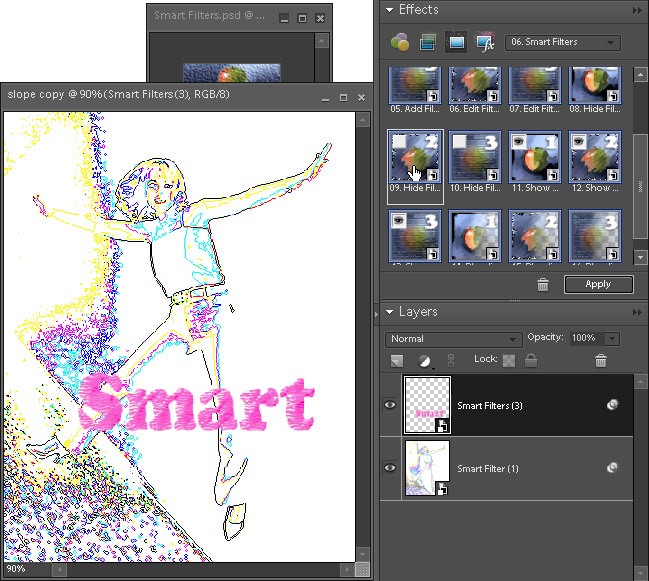This screenshot has height=581, width=649.
Task: Close the slope copy document window
Action: 361,98
